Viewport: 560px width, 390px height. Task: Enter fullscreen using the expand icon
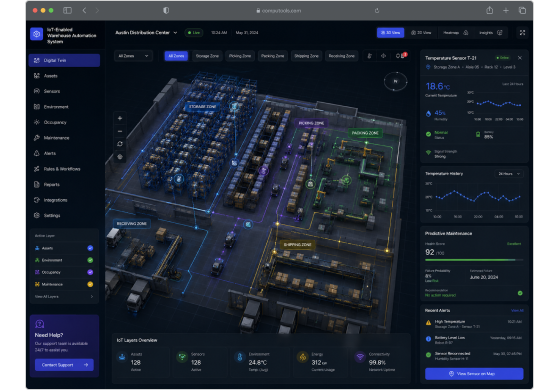tap(522, 32)
